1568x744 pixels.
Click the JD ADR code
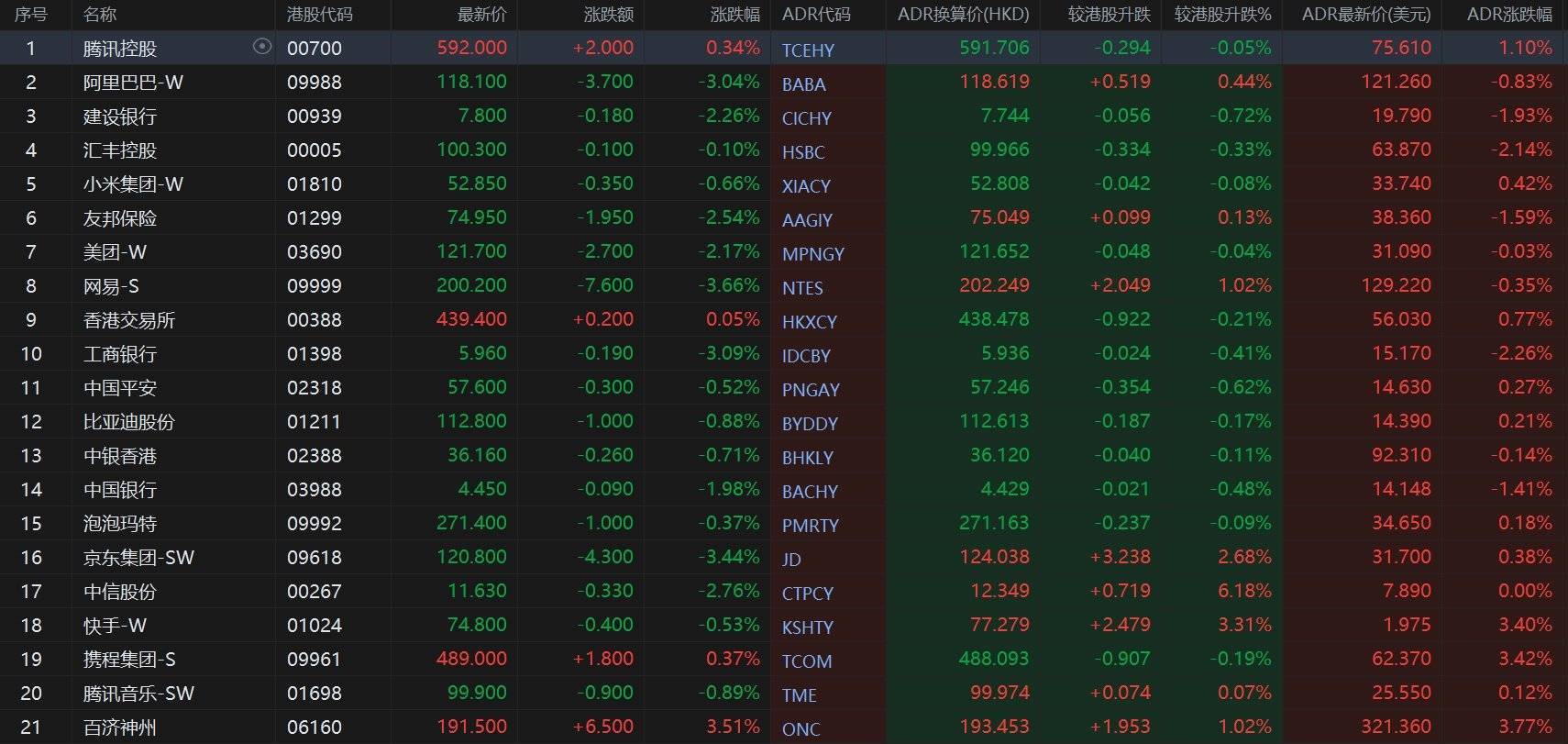tap(791, 560)
